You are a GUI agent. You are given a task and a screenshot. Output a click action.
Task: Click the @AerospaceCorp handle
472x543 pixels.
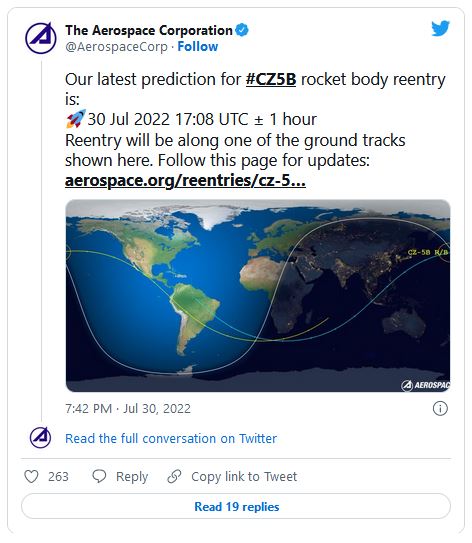[116, 47]
